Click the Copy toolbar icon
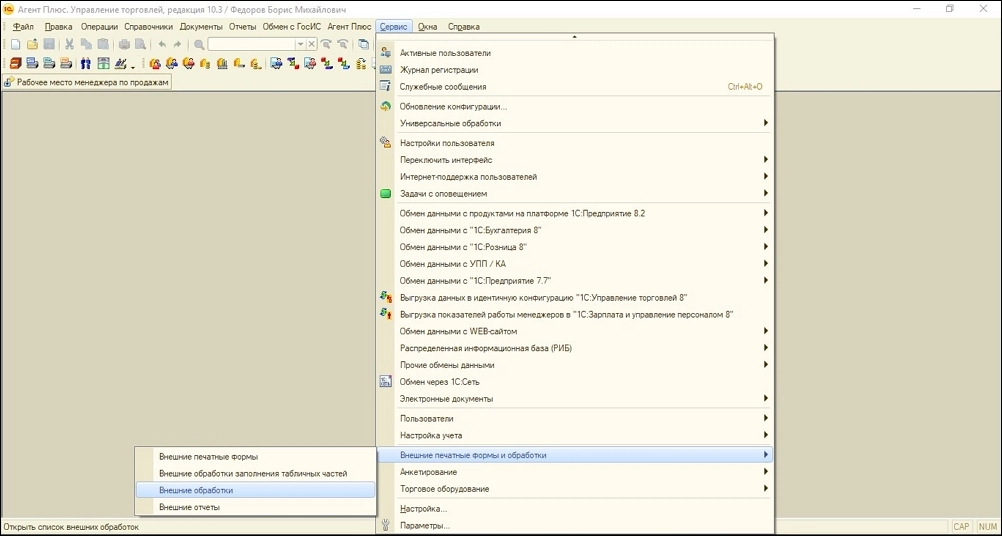The height and width of the screenshot is (536, 1002). 86,45
